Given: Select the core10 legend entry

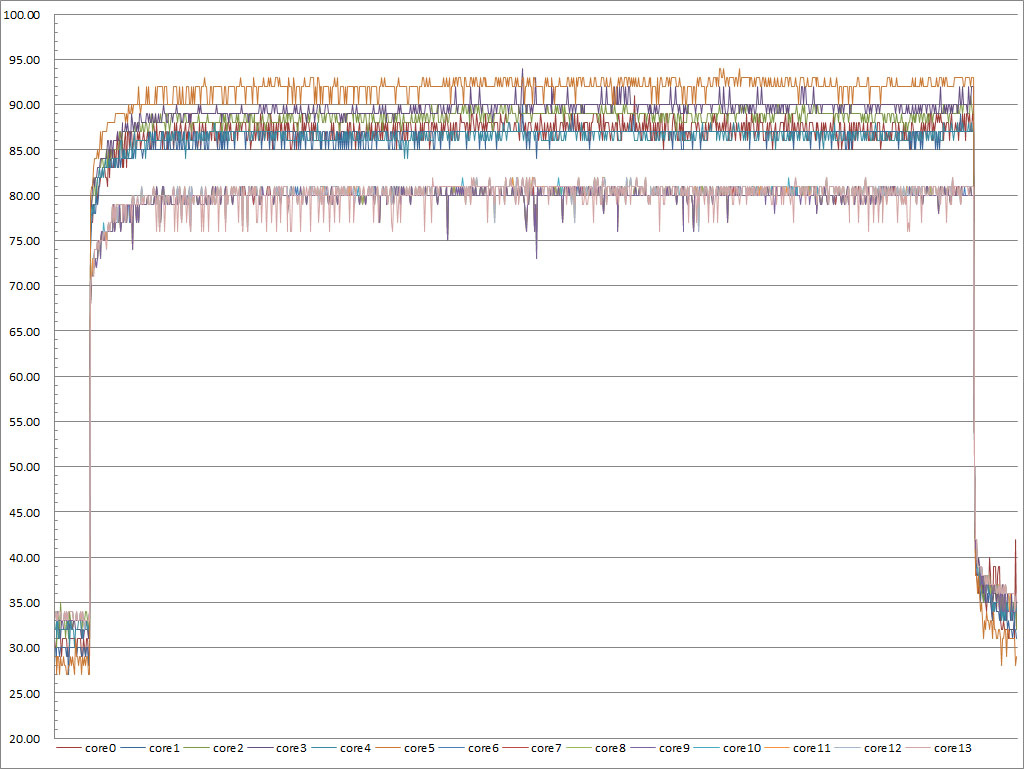Looking at the screenshot, I should point(727,748).
